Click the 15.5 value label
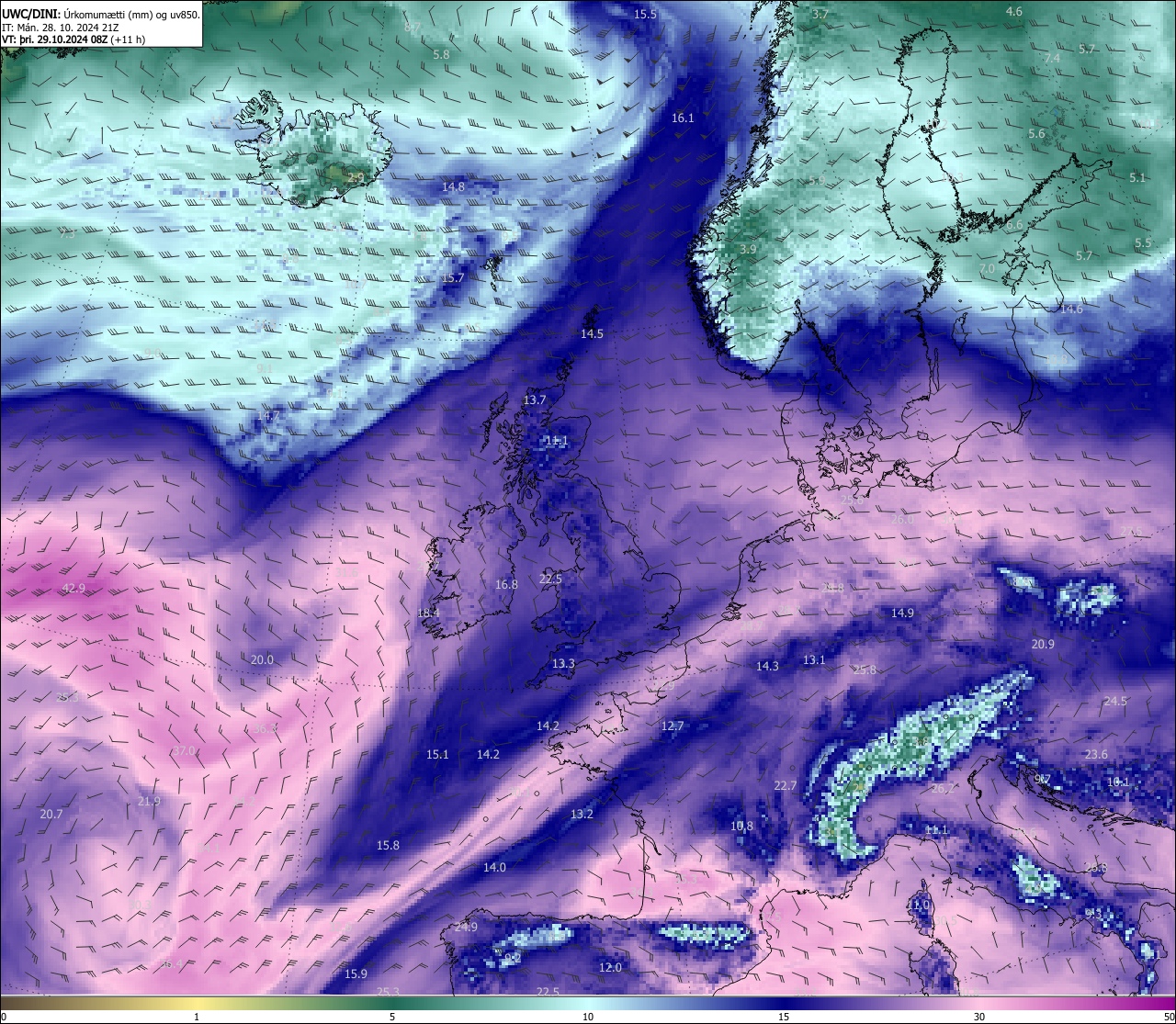Screen dimensions: 1176x1024 646,15
